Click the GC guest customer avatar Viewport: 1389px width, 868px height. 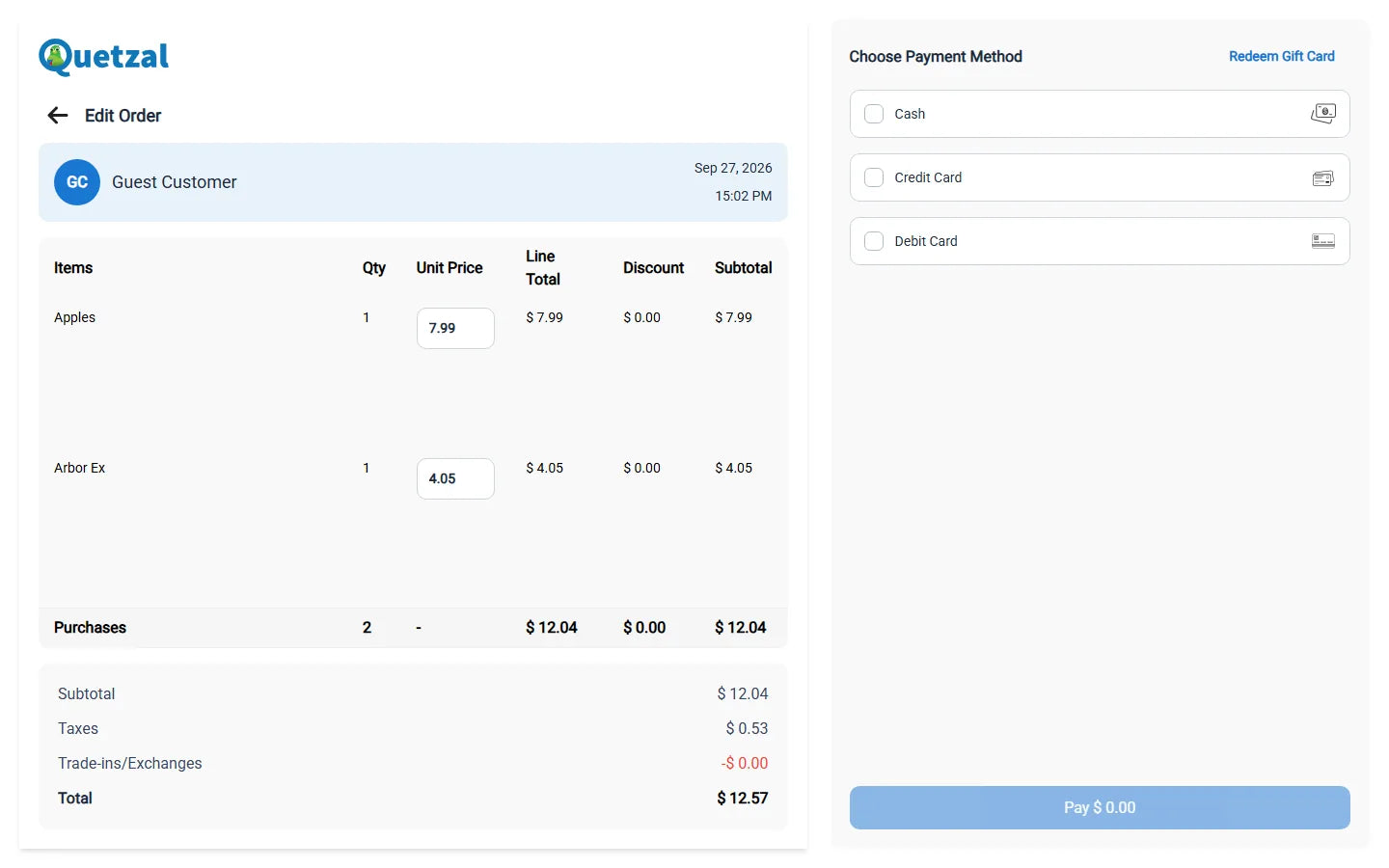77,182
